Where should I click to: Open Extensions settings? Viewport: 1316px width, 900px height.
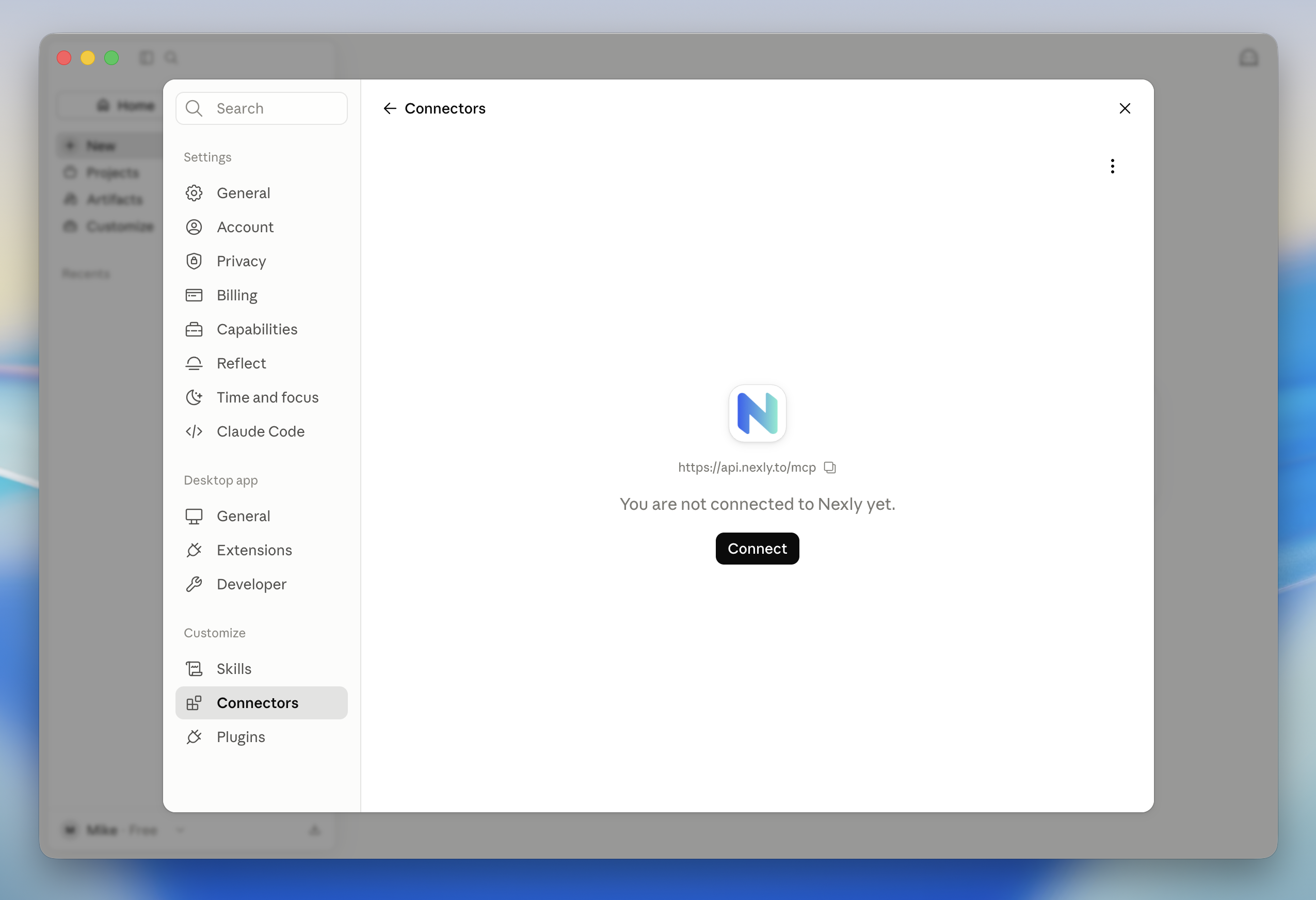coord(261,550)
